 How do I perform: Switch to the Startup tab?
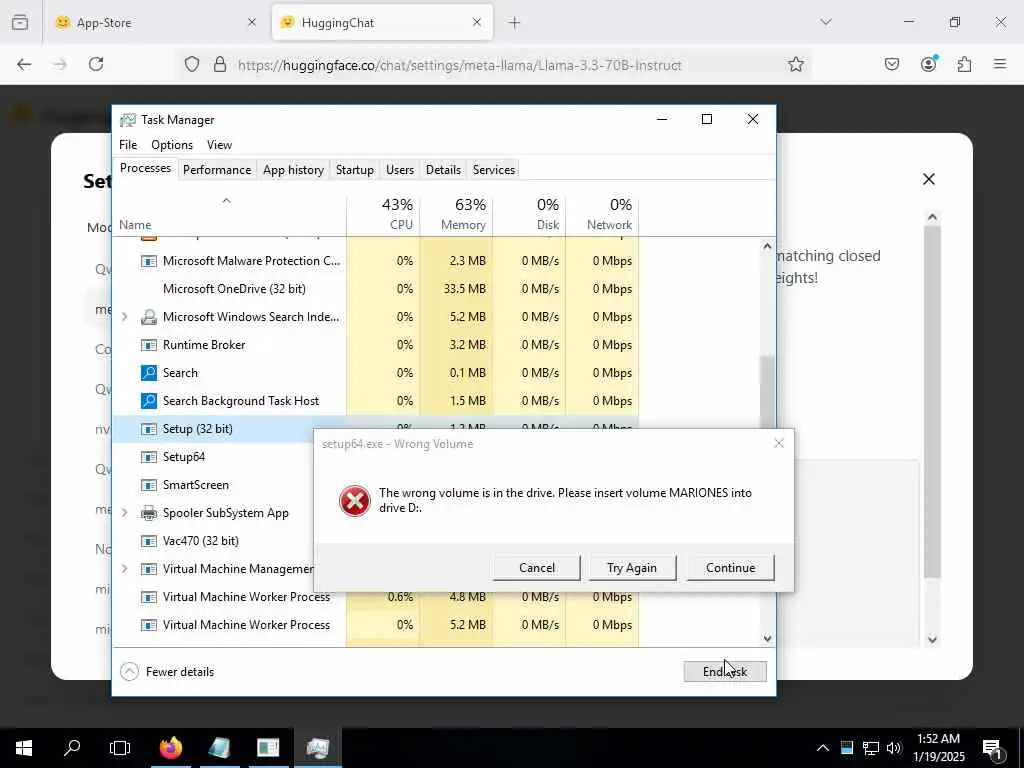pos(355,170)
